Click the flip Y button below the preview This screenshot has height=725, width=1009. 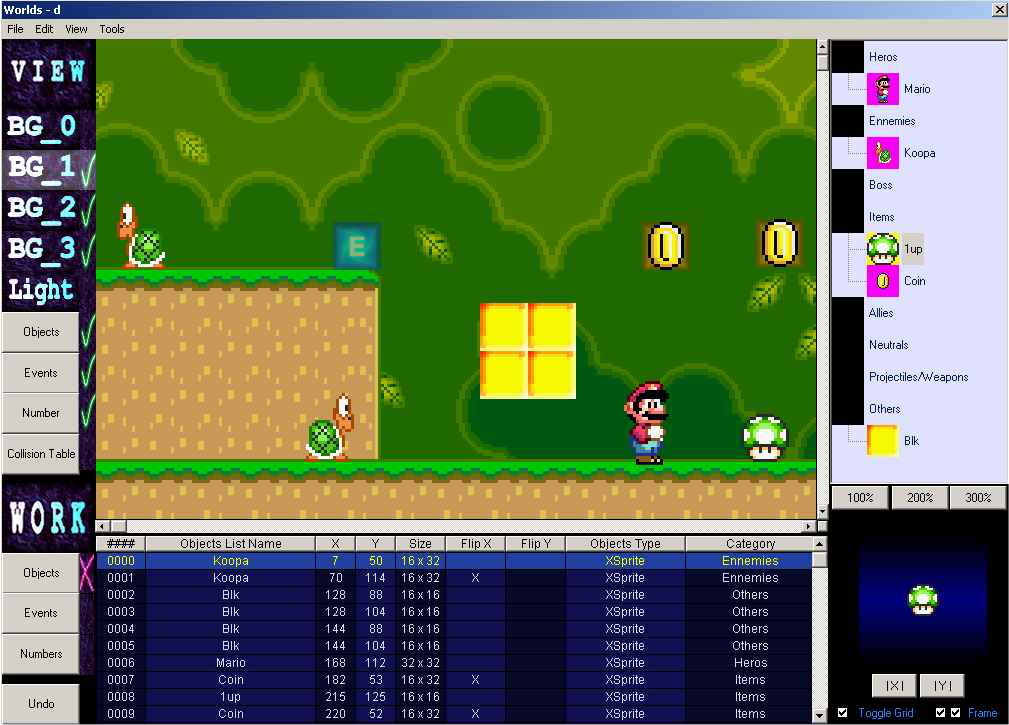pyautogui.click(x=942, y=685)
